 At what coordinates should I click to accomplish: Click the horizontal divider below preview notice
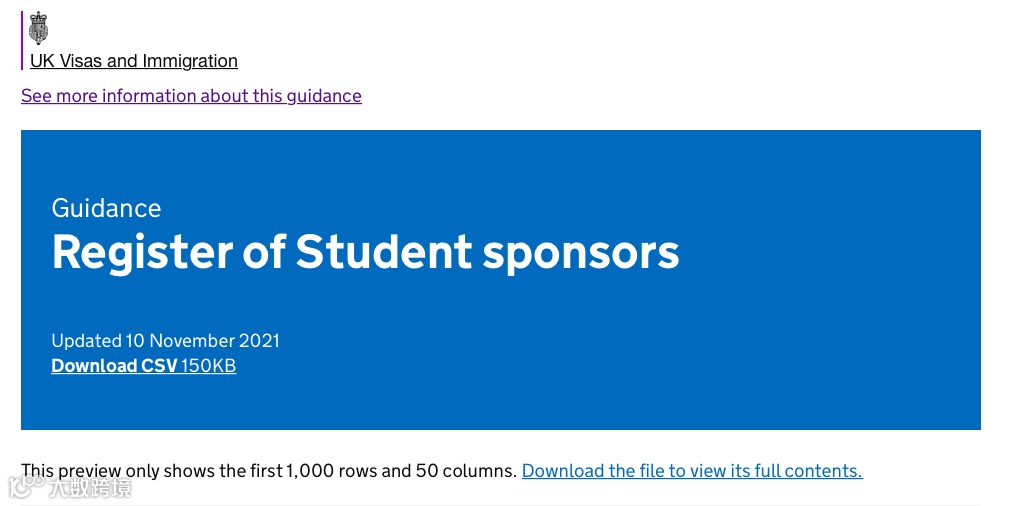tap(500, 505)
